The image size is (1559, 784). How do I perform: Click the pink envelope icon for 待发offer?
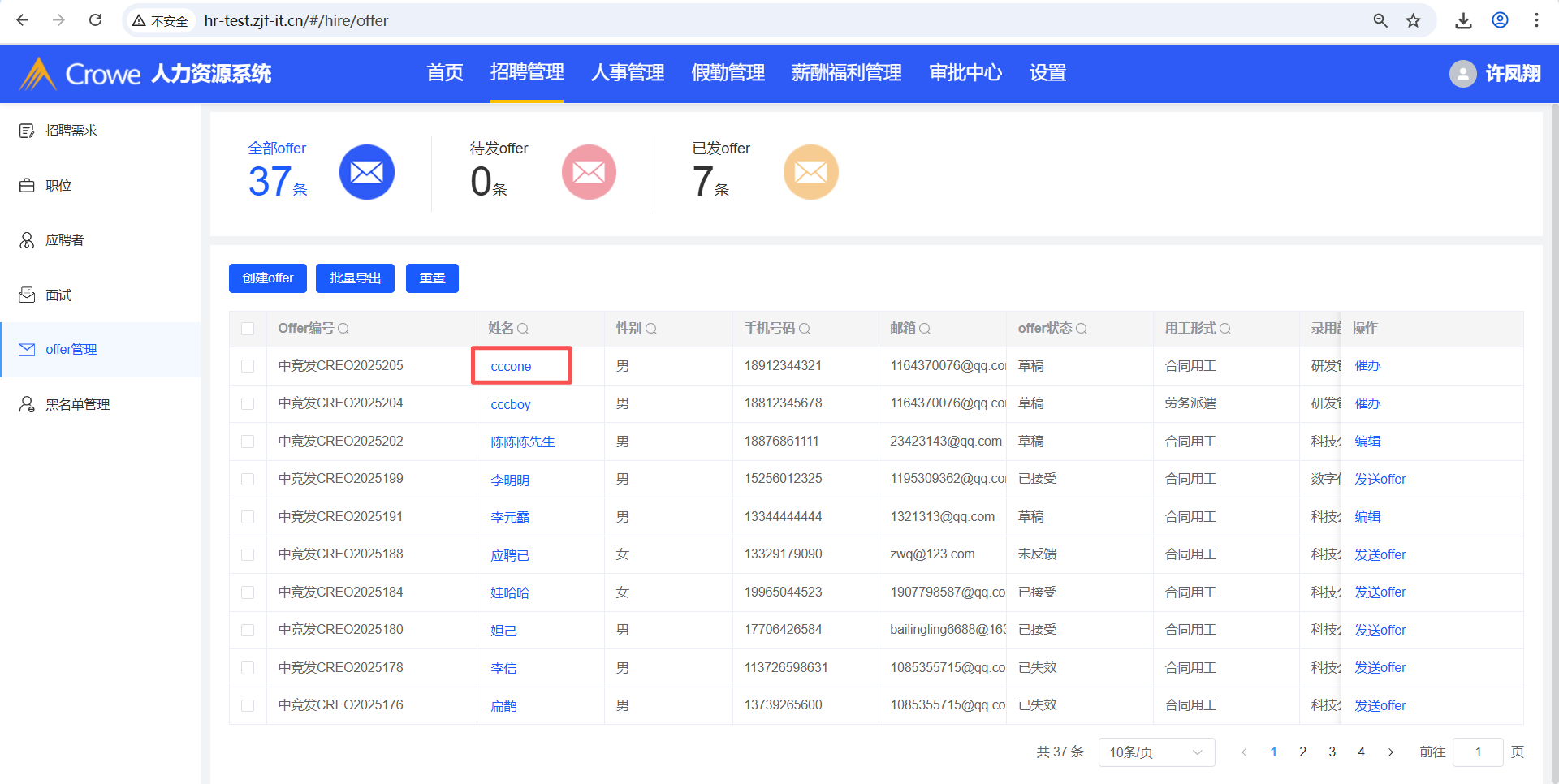(x=589, y=172)
